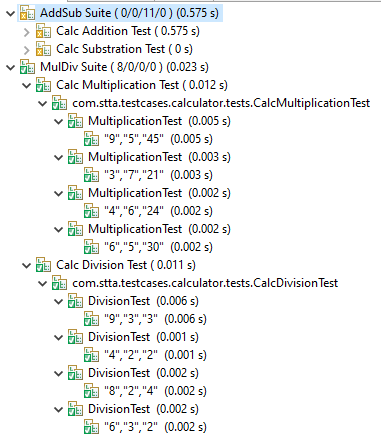Click the Calc Division Test passed icon

coord(43,265)
